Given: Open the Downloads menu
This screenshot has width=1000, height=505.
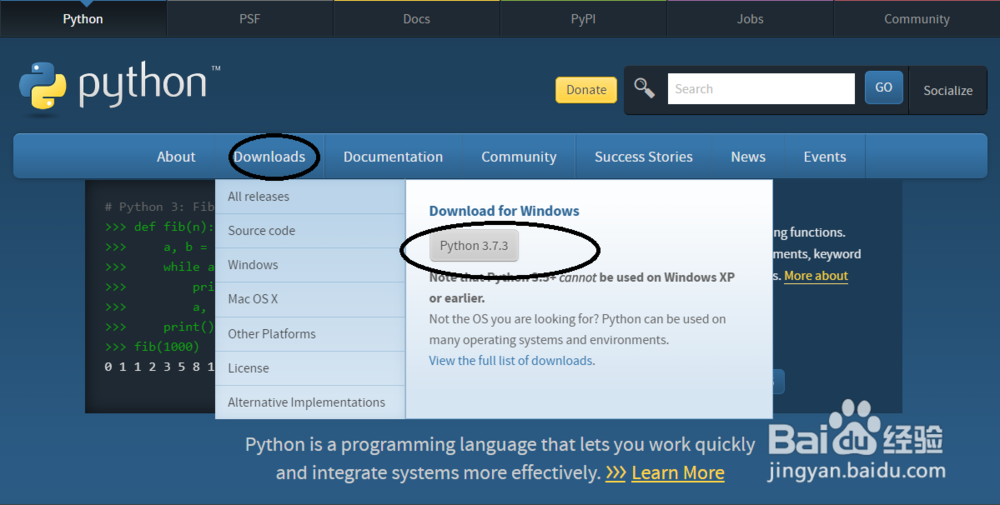Looking at the screenshot, I should pos(269,157).
